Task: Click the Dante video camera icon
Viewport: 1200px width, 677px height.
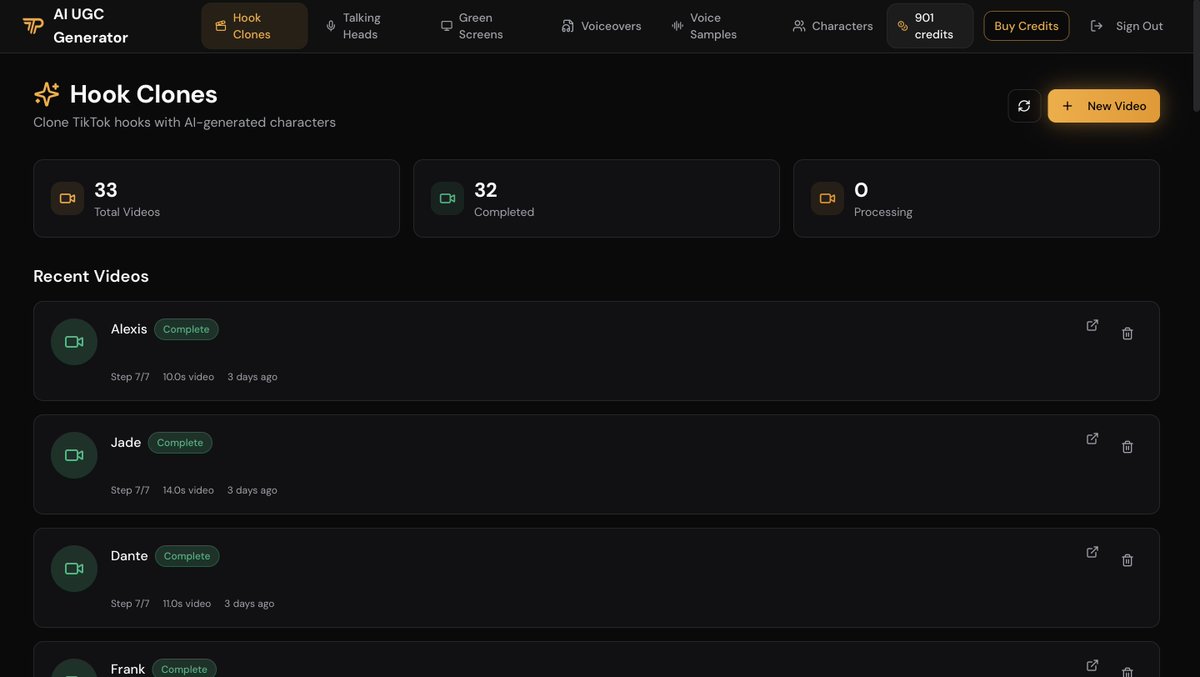Action: click(x=74, y=568)
